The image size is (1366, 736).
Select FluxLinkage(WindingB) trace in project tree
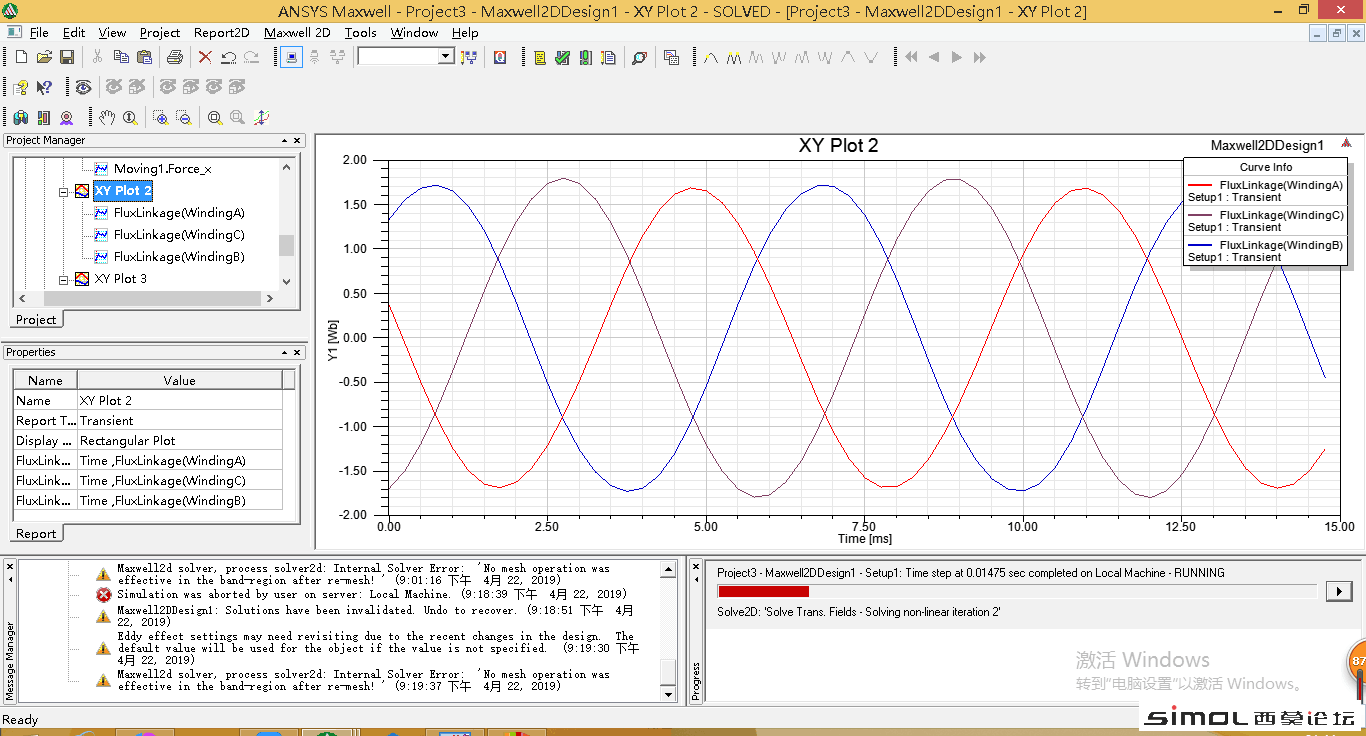(179, 257)
